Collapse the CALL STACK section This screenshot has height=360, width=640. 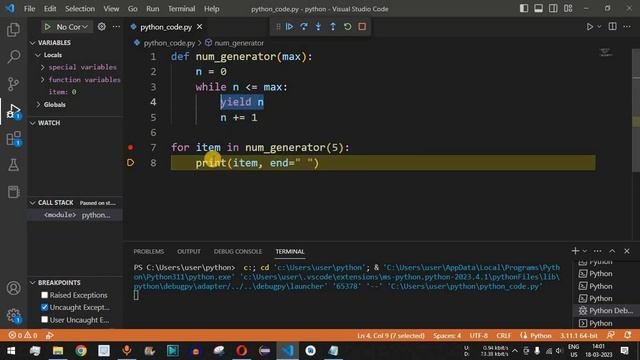[33, 203]
